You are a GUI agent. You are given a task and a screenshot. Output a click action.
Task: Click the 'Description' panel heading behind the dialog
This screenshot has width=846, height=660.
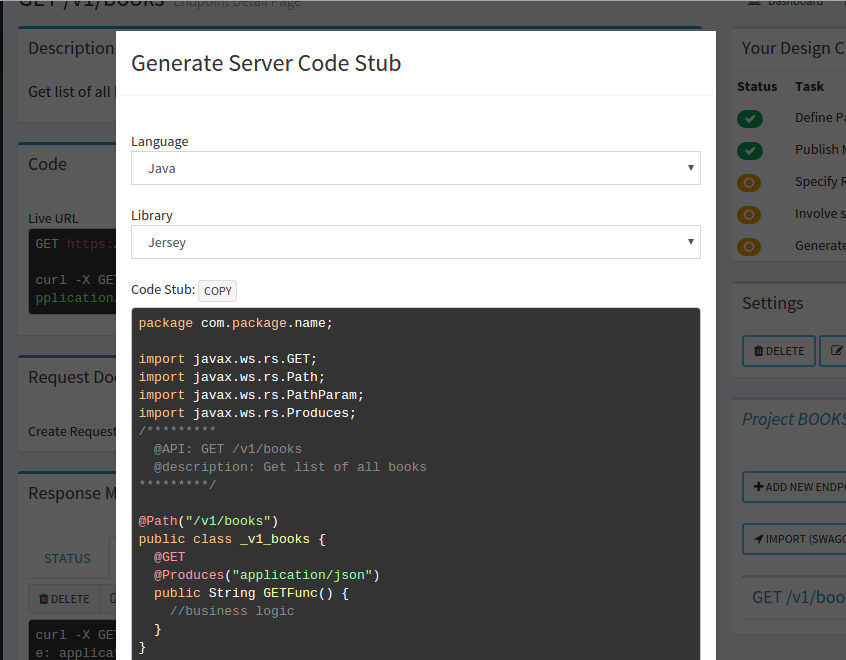click(71, 48)
